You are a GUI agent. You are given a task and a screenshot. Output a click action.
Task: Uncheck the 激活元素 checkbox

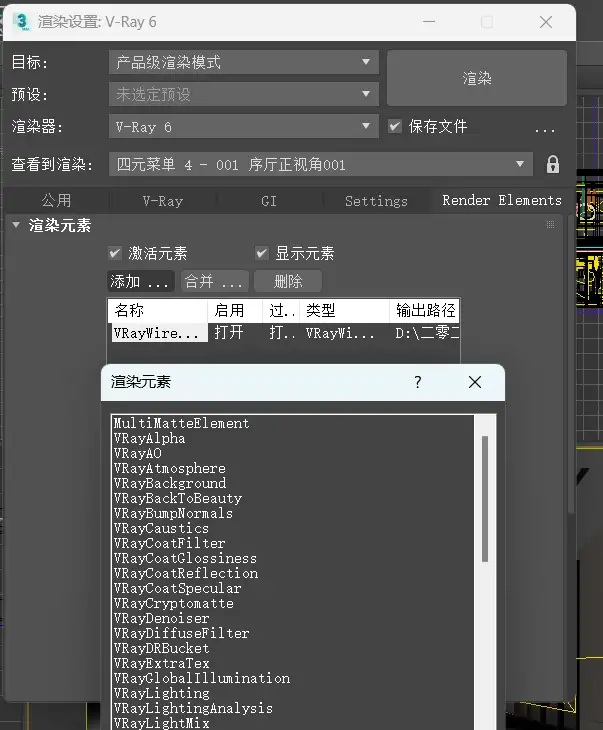(x=115, y=253)
